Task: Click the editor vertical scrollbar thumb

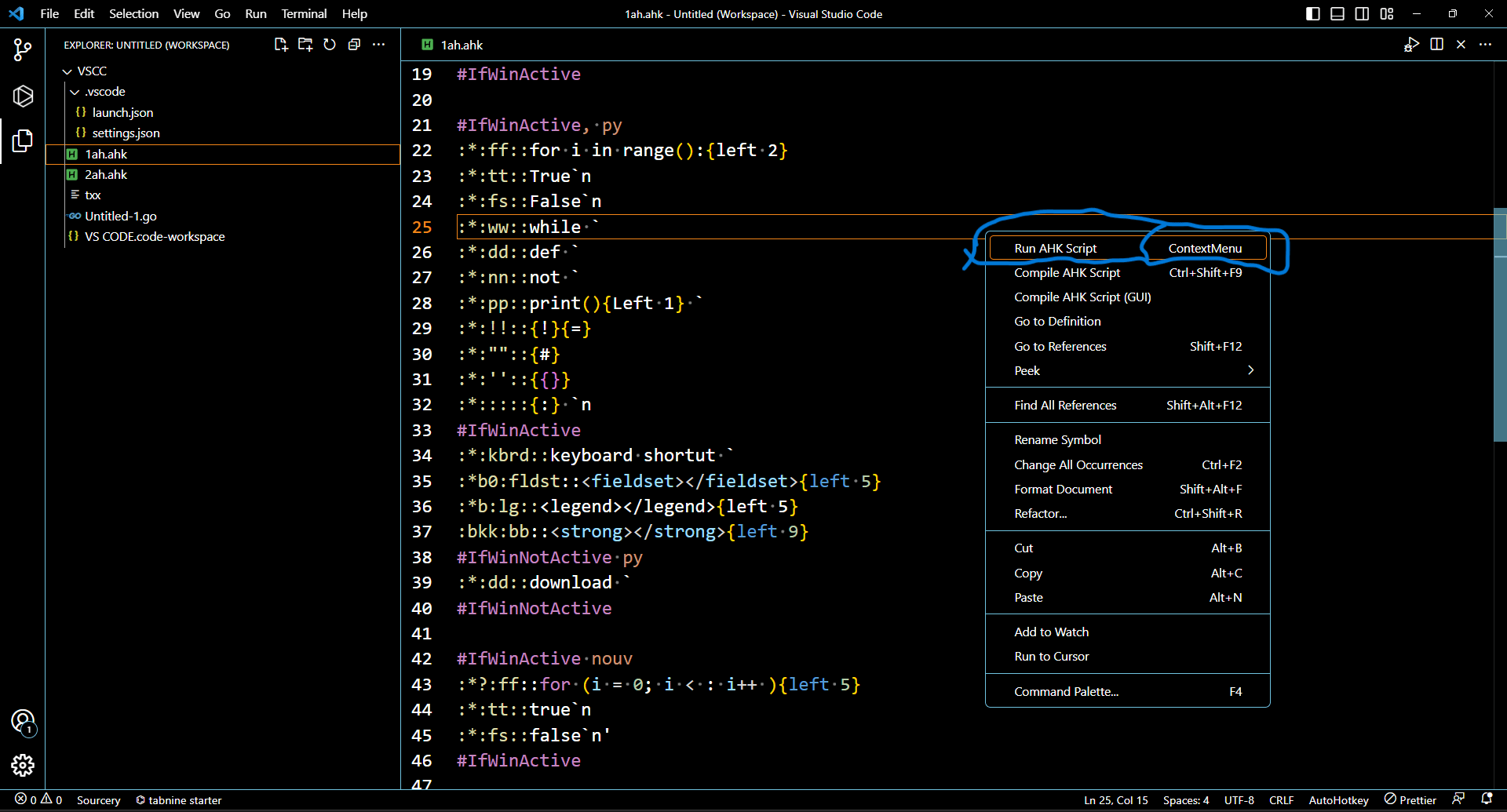Action: click(x=1500, y=325)
